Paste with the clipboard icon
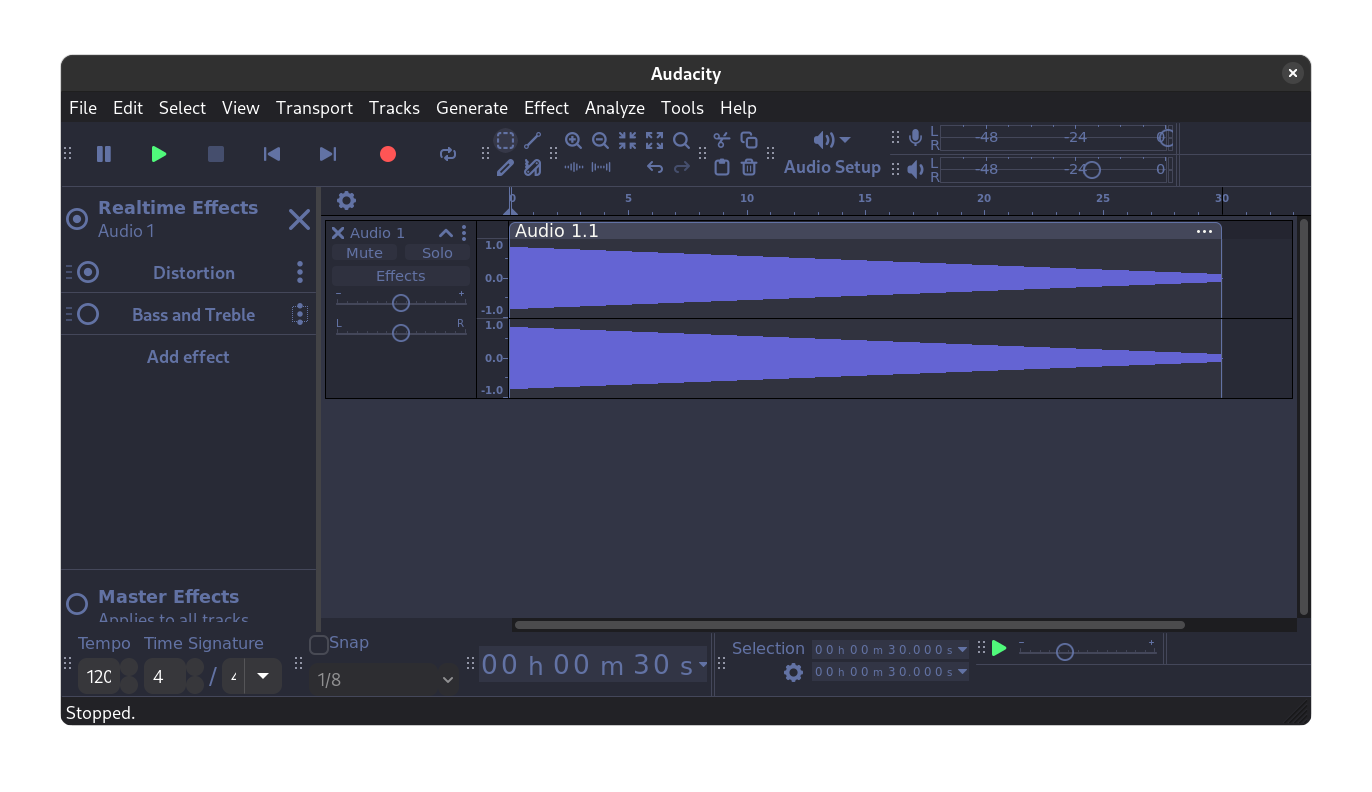Viewport: 1372px width, 792px height. [722, 168]
